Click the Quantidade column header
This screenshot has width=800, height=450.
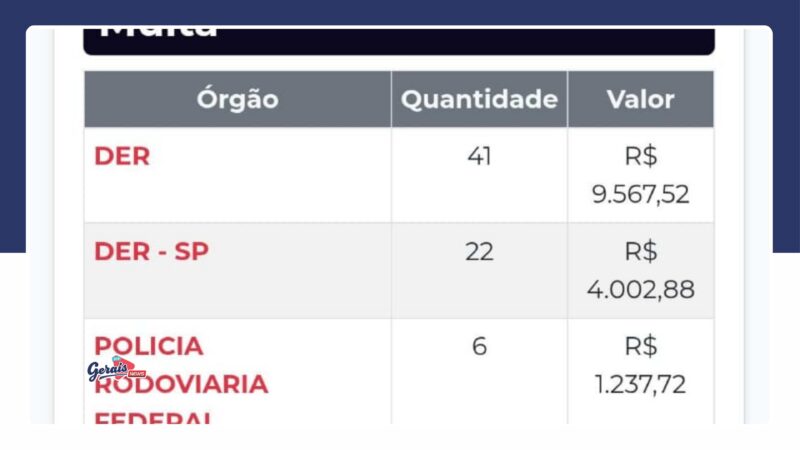(479, 99)
